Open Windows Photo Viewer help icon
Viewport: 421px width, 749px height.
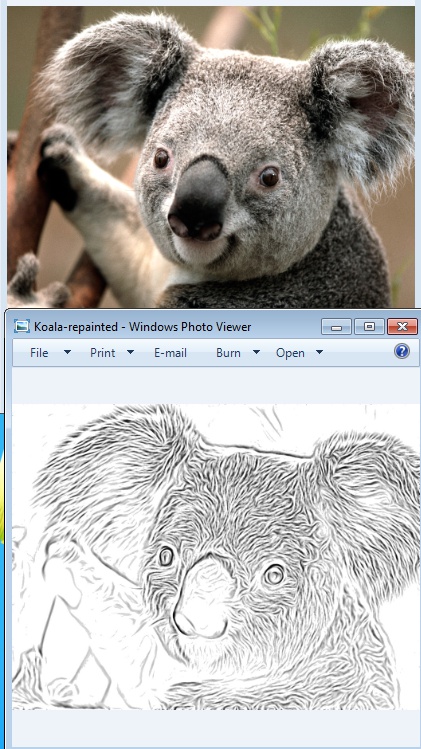coord(402,352)
